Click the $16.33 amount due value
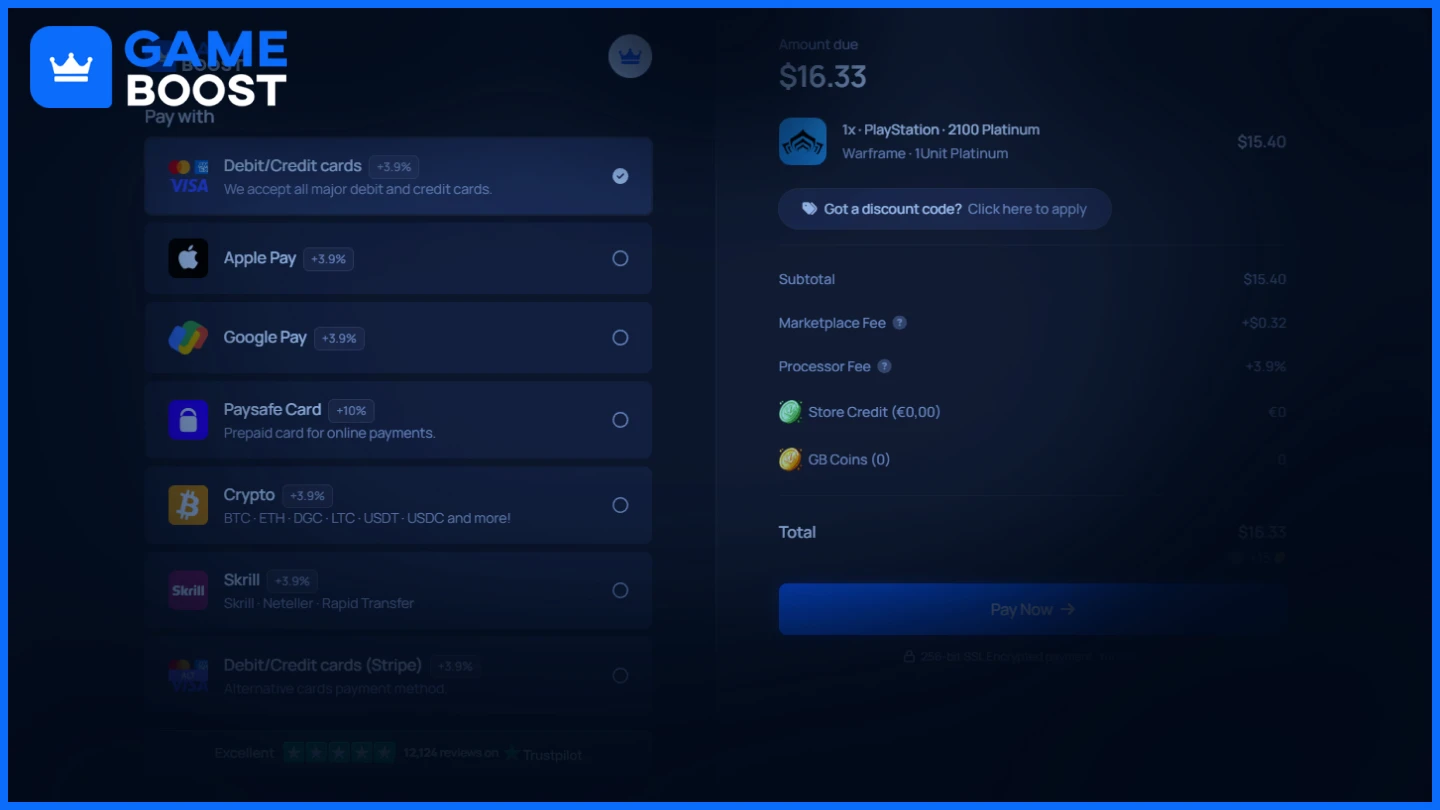The height and width of the screenshot is (810, 1440). click(x=822, y=76)
